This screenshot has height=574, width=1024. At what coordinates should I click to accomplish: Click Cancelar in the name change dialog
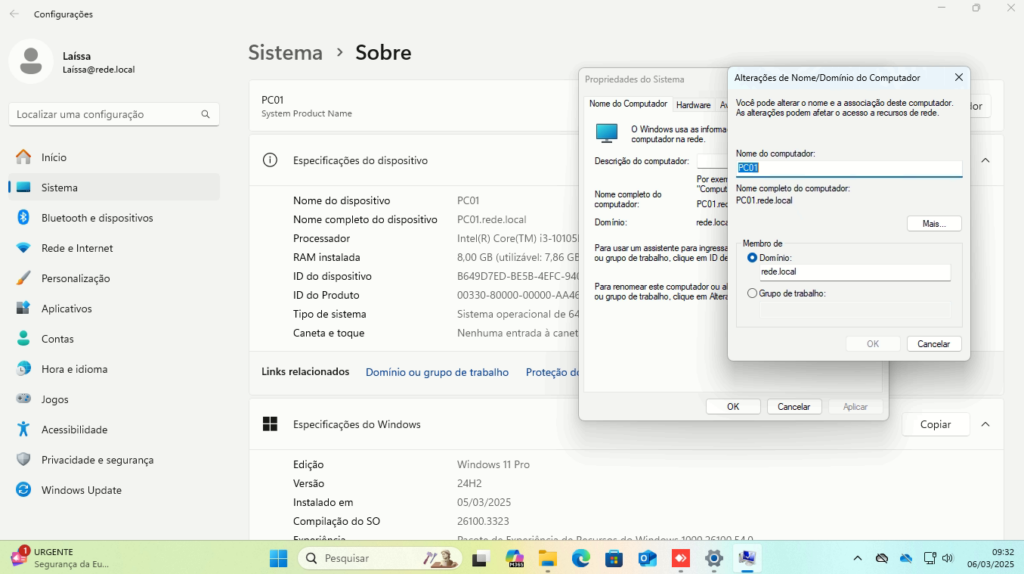pos(934,343)
